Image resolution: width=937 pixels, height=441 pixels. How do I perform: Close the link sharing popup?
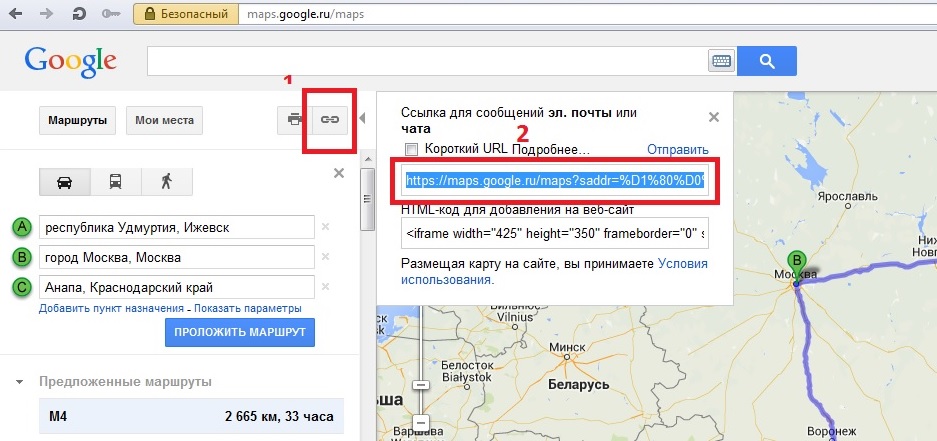click(x=714, y=117)
